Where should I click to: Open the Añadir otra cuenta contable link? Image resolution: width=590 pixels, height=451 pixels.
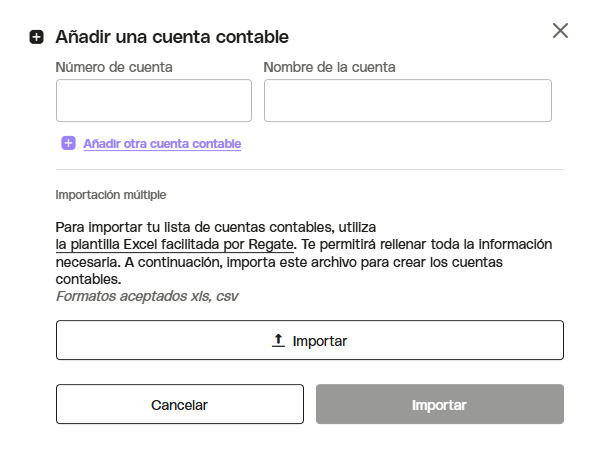point(162,144)
